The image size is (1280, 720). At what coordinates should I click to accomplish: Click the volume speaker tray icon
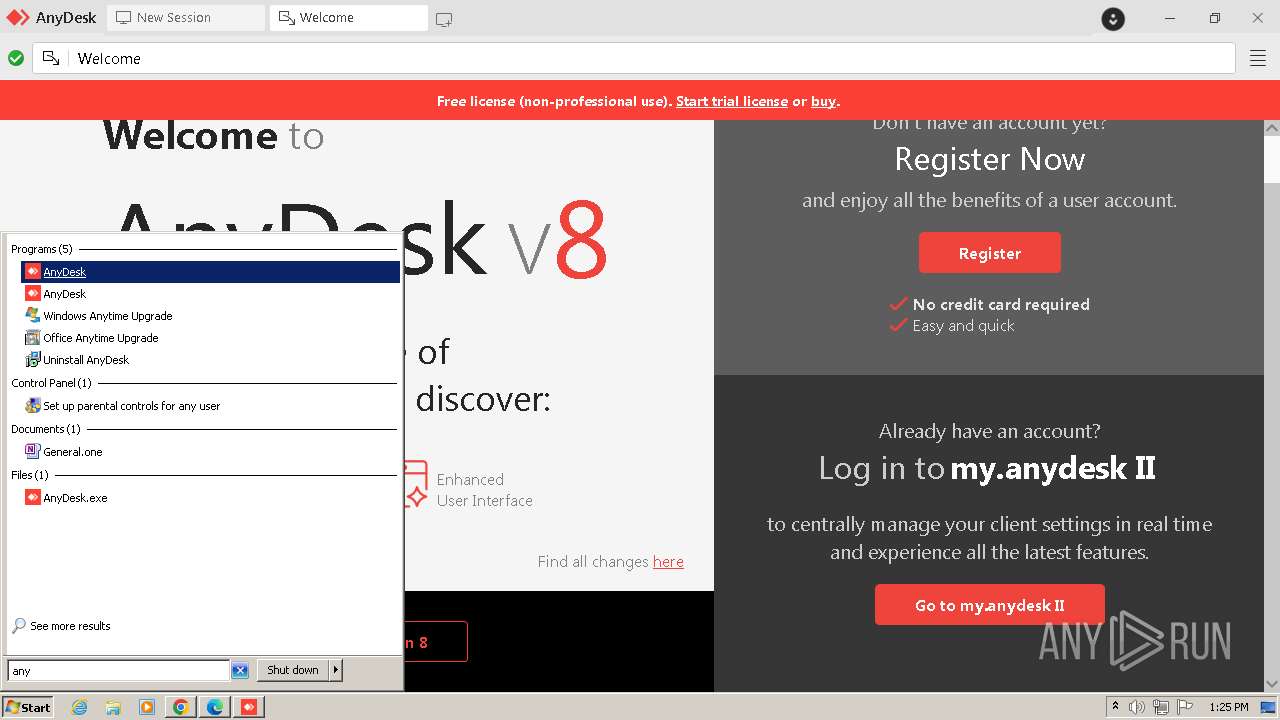tap(1137, 707)
